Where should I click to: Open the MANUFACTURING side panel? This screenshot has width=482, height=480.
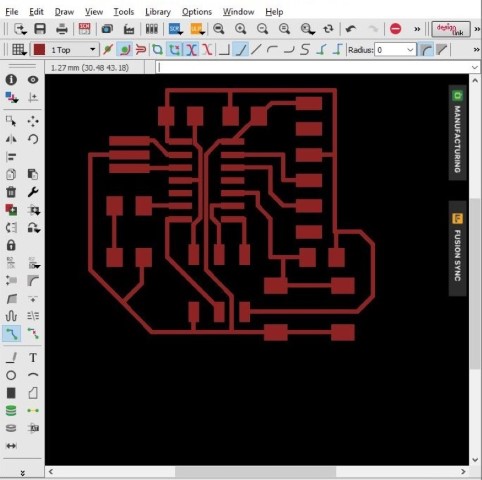pos(457,133)
